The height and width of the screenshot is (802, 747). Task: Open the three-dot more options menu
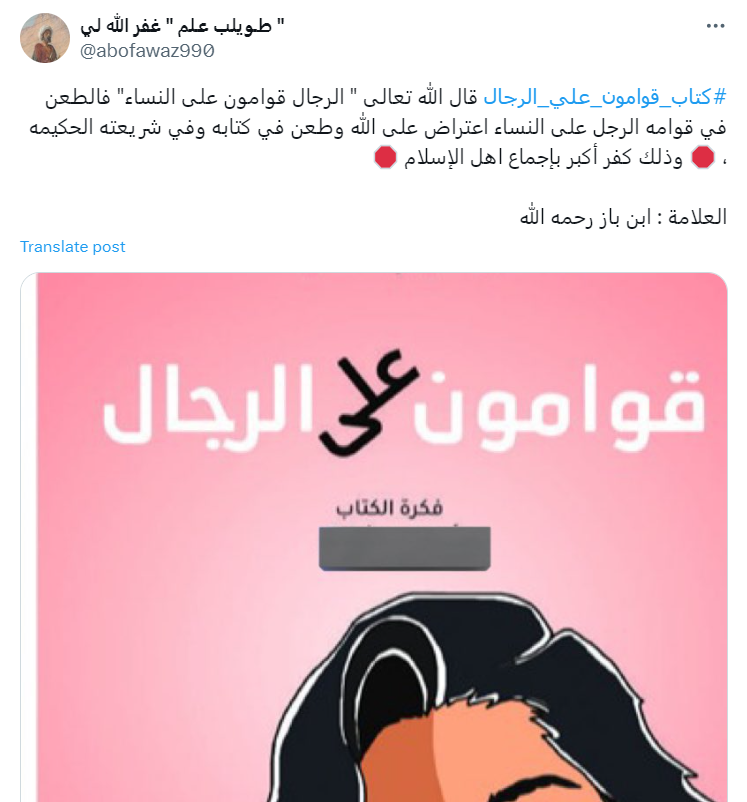(x=715, y=26)
